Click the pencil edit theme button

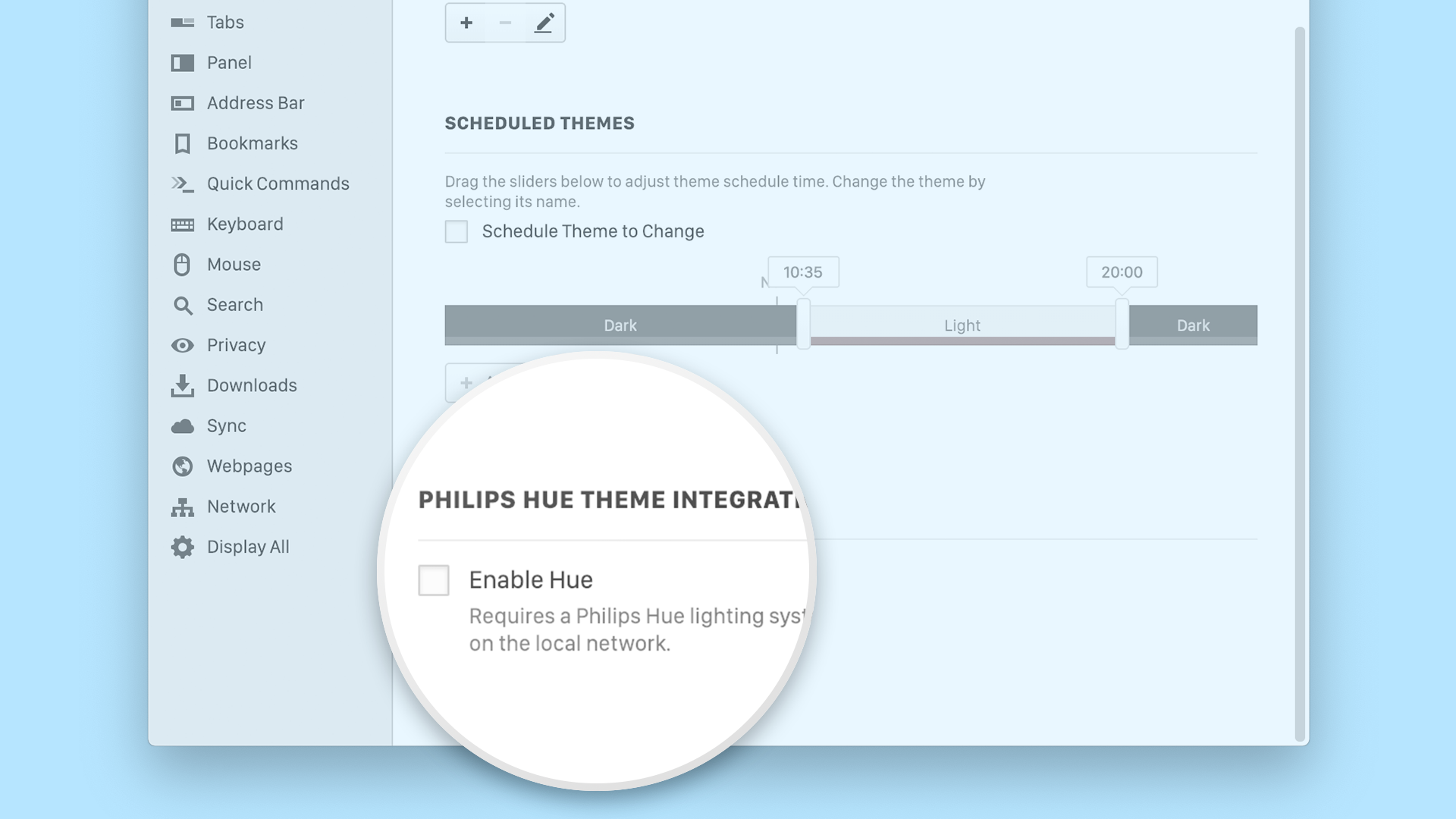(x=544, y=23)
